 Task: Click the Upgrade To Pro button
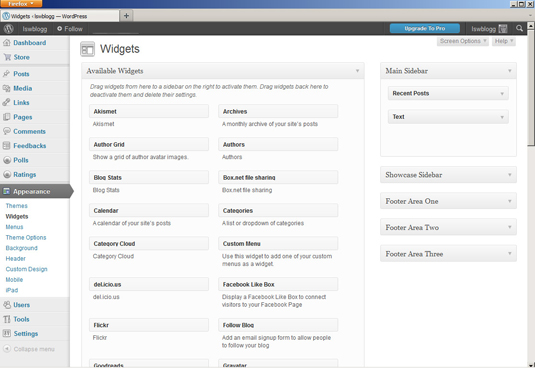point(424,28)
